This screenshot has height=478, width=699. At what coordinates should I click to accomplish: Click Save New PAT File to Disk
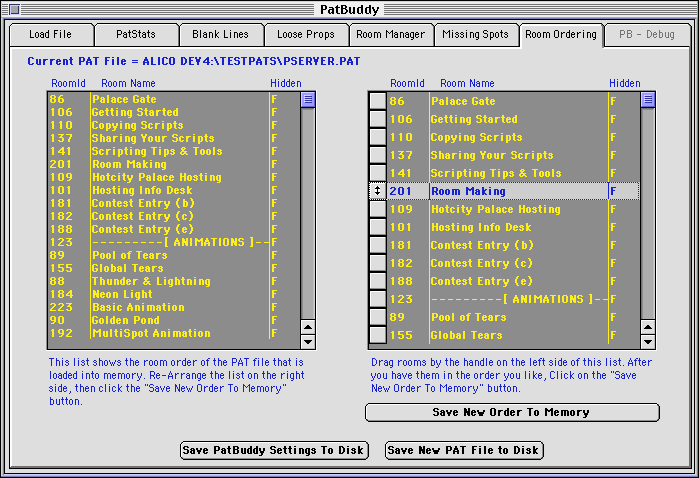(x=464, y=450)
